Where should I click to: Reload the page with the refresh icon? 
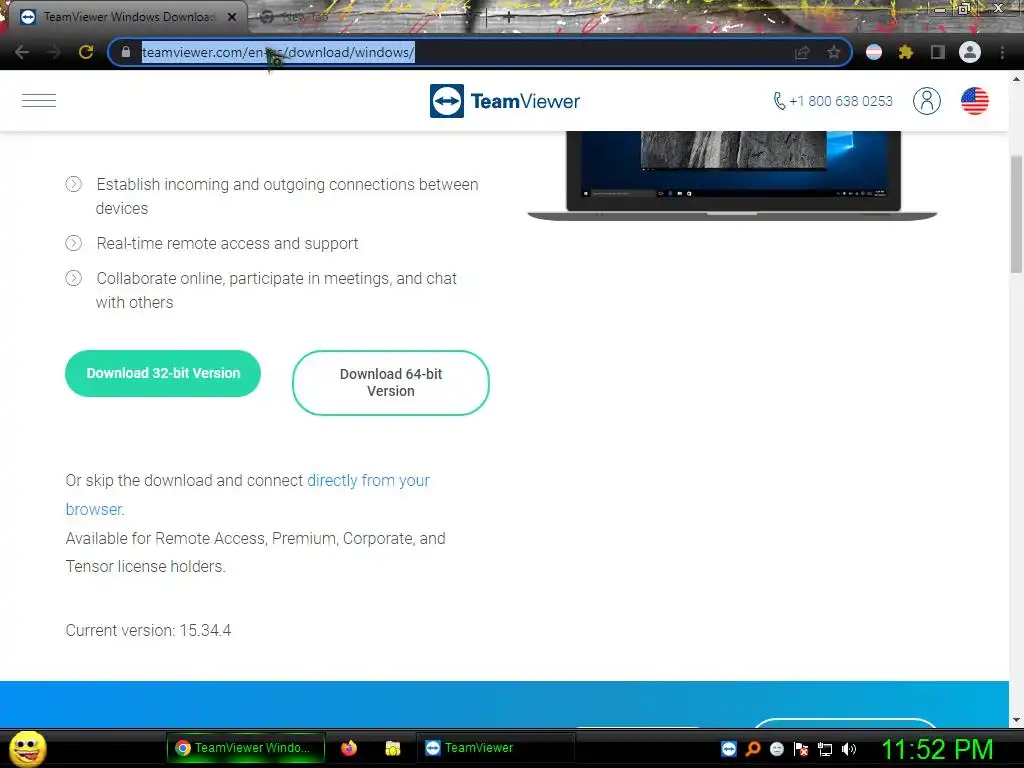coord(86,52)
